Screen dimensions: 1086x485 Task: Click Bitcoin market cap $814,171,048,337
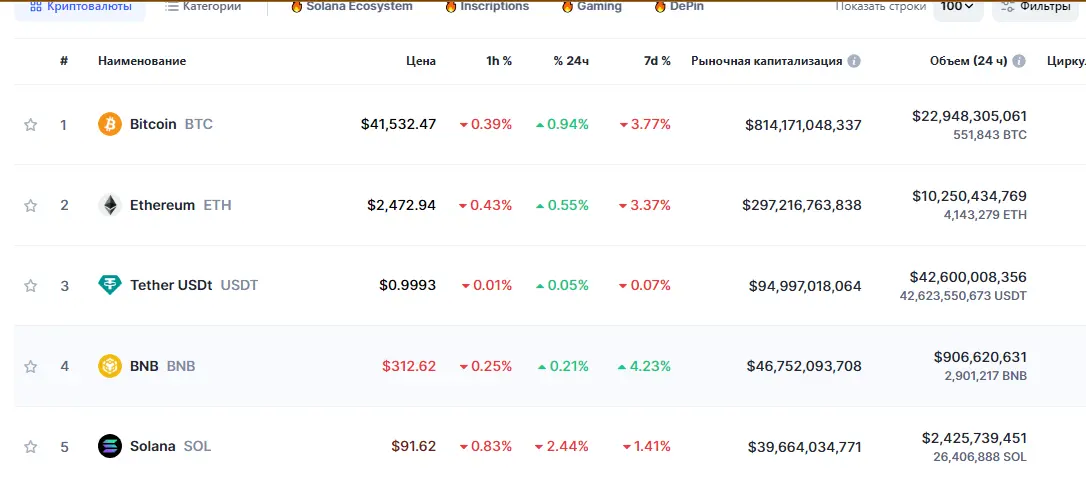point(803,125)
